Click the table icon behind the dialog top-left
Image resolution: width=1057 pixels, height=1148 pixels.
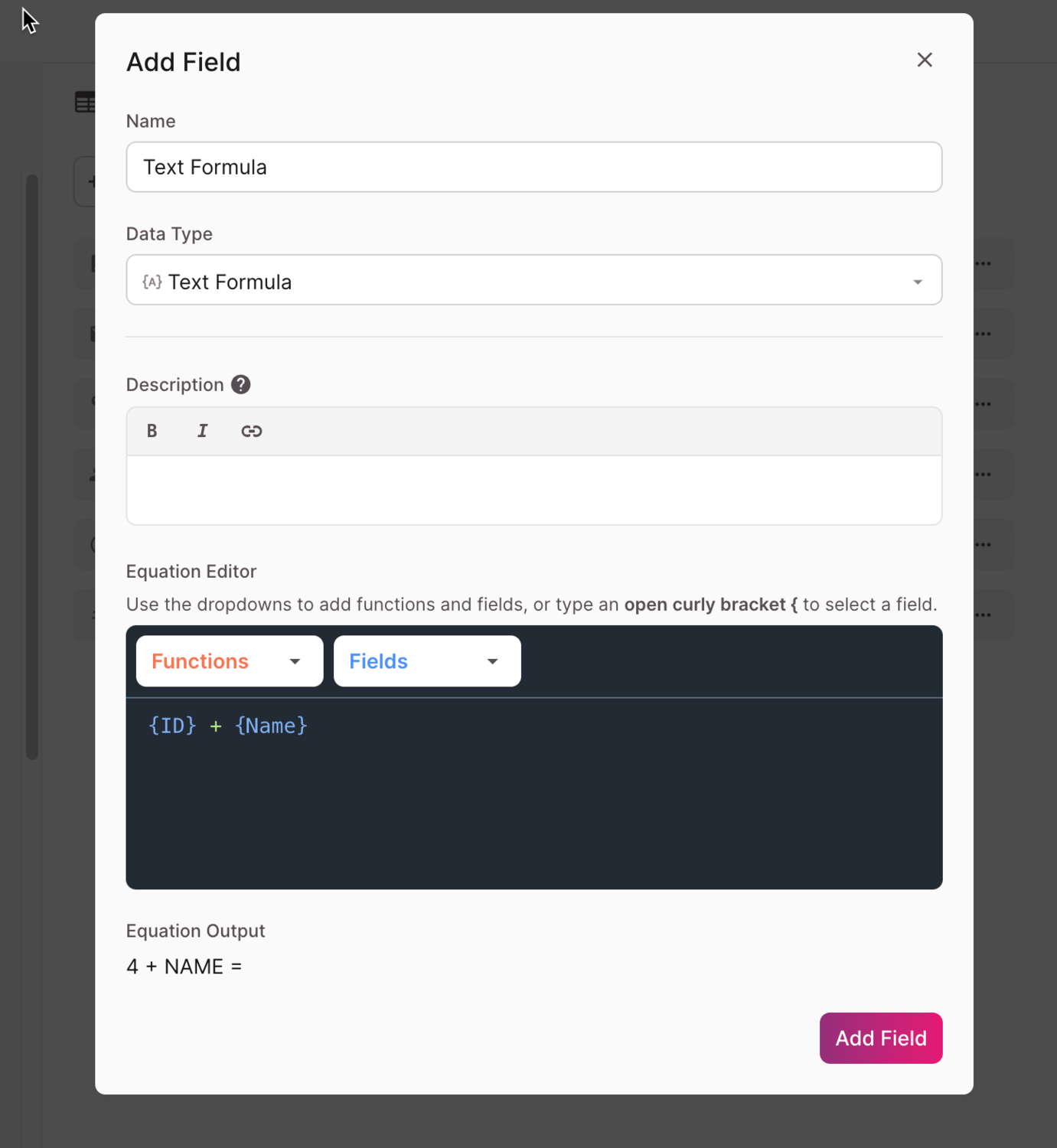pos(85,102)
